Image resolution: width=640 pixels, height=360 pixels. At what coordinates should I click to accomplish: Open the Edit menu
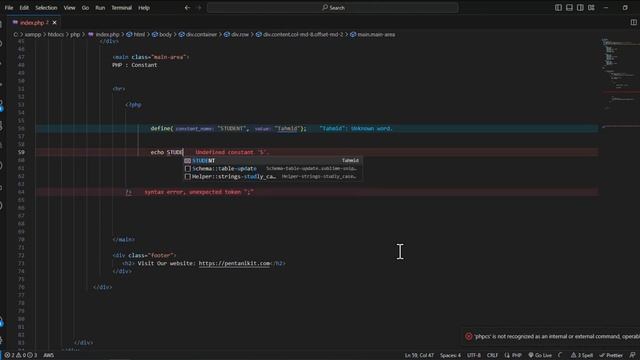tap(24, 8)
